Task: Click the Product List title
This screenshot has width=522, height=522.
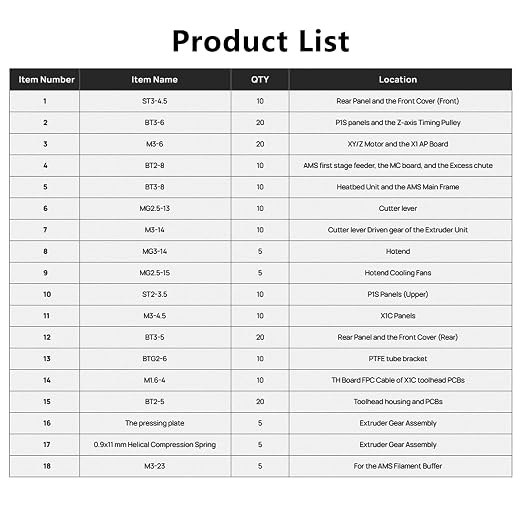Action: tap(261, 41)
